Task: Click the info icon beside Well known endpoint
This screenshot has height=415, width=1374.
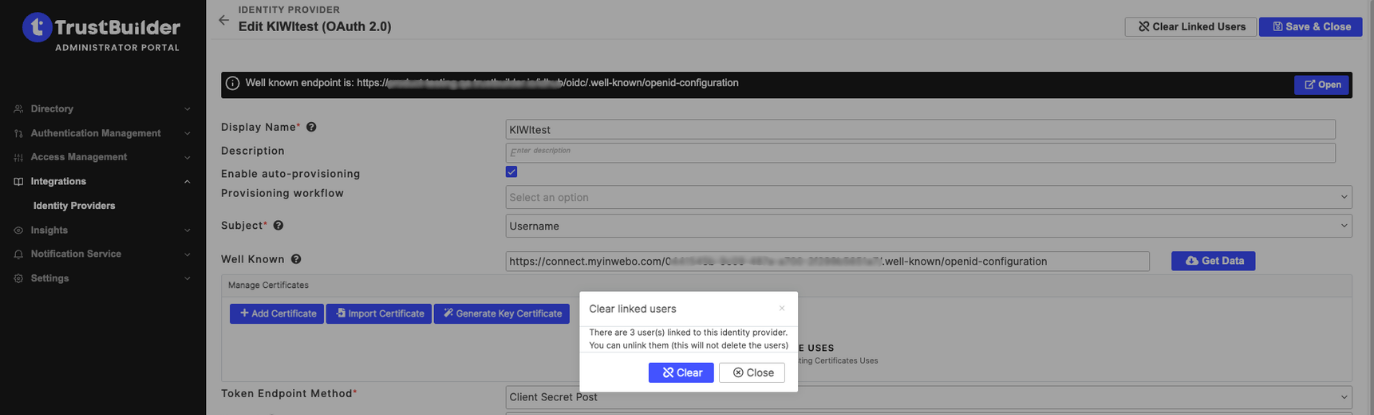Action: tap(232, 84)
